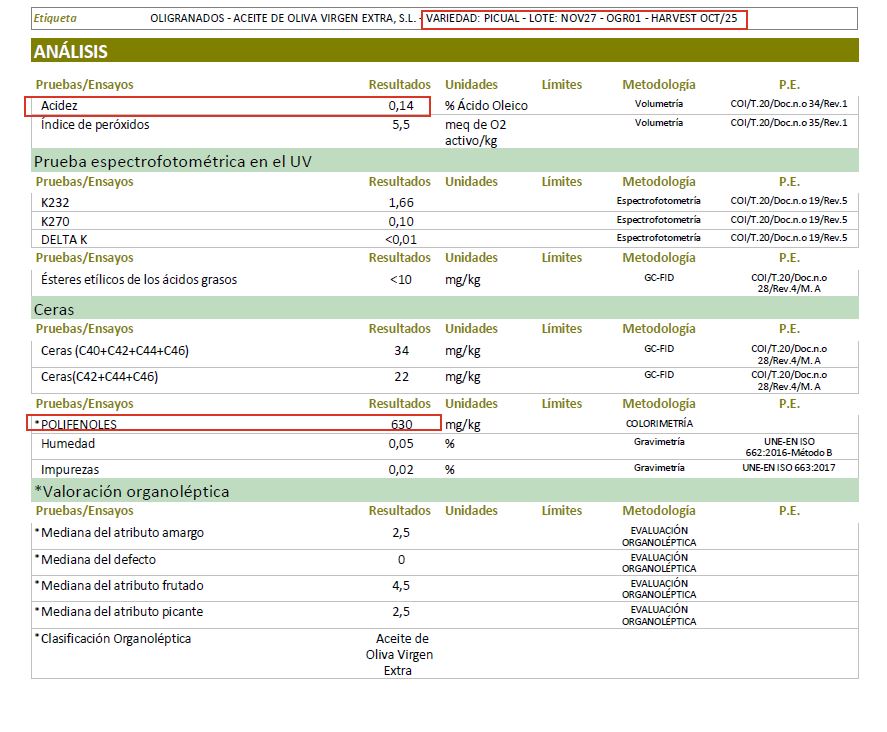
Task: Select the Acidez result value 0,14
Action: click(401, 105)
